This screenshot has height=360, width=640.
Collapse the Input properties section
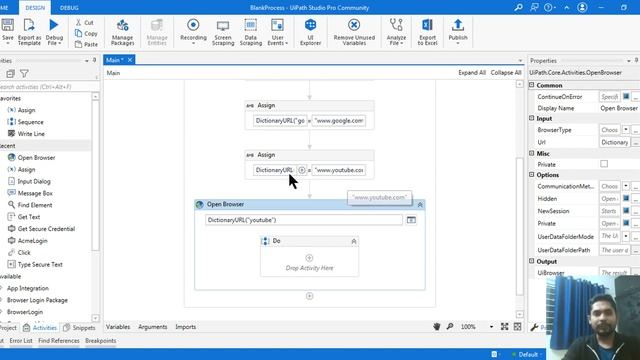point(532,118)
